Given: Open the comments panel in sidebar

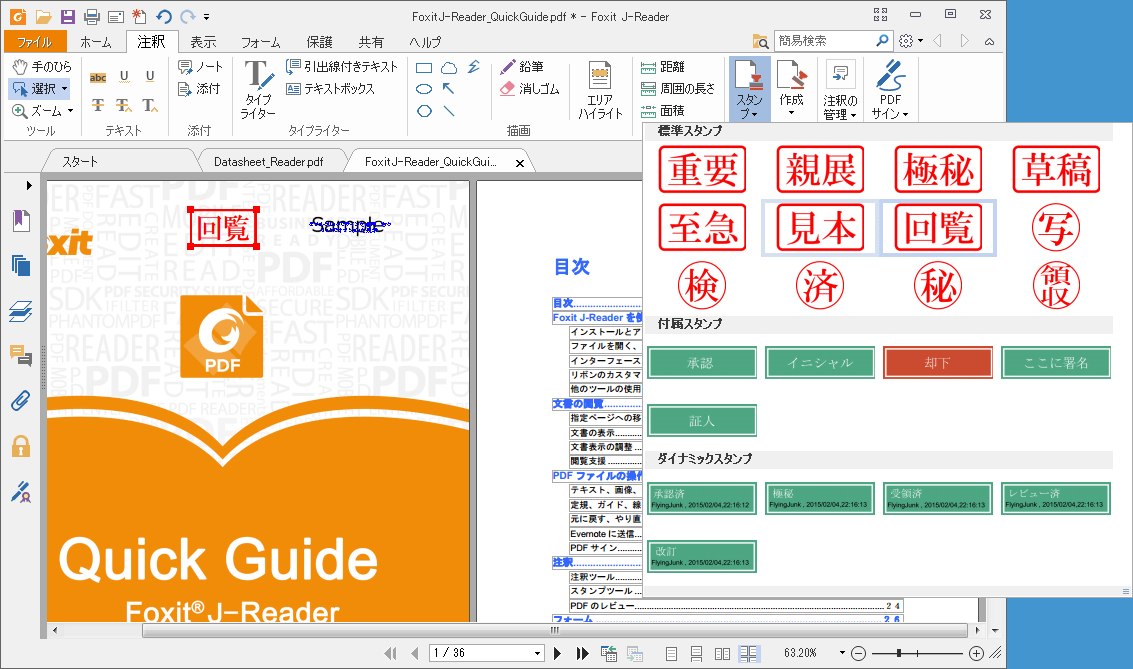Looking at the screenshot, I should (x=21, y=355).
